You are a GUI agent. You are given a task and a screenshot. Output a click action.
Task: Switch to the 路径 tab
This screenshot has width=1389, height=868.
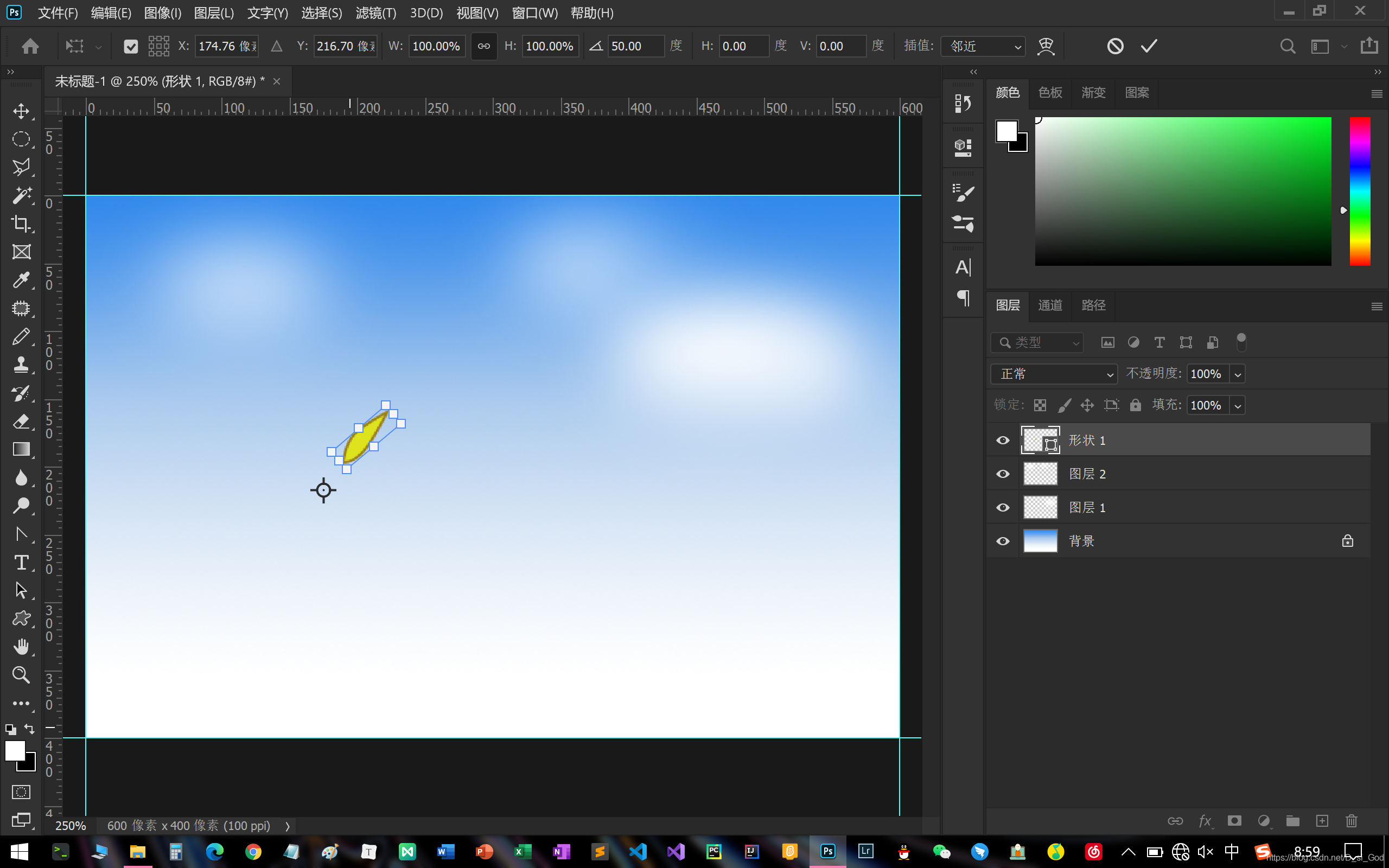click(x=1093, y=305)
